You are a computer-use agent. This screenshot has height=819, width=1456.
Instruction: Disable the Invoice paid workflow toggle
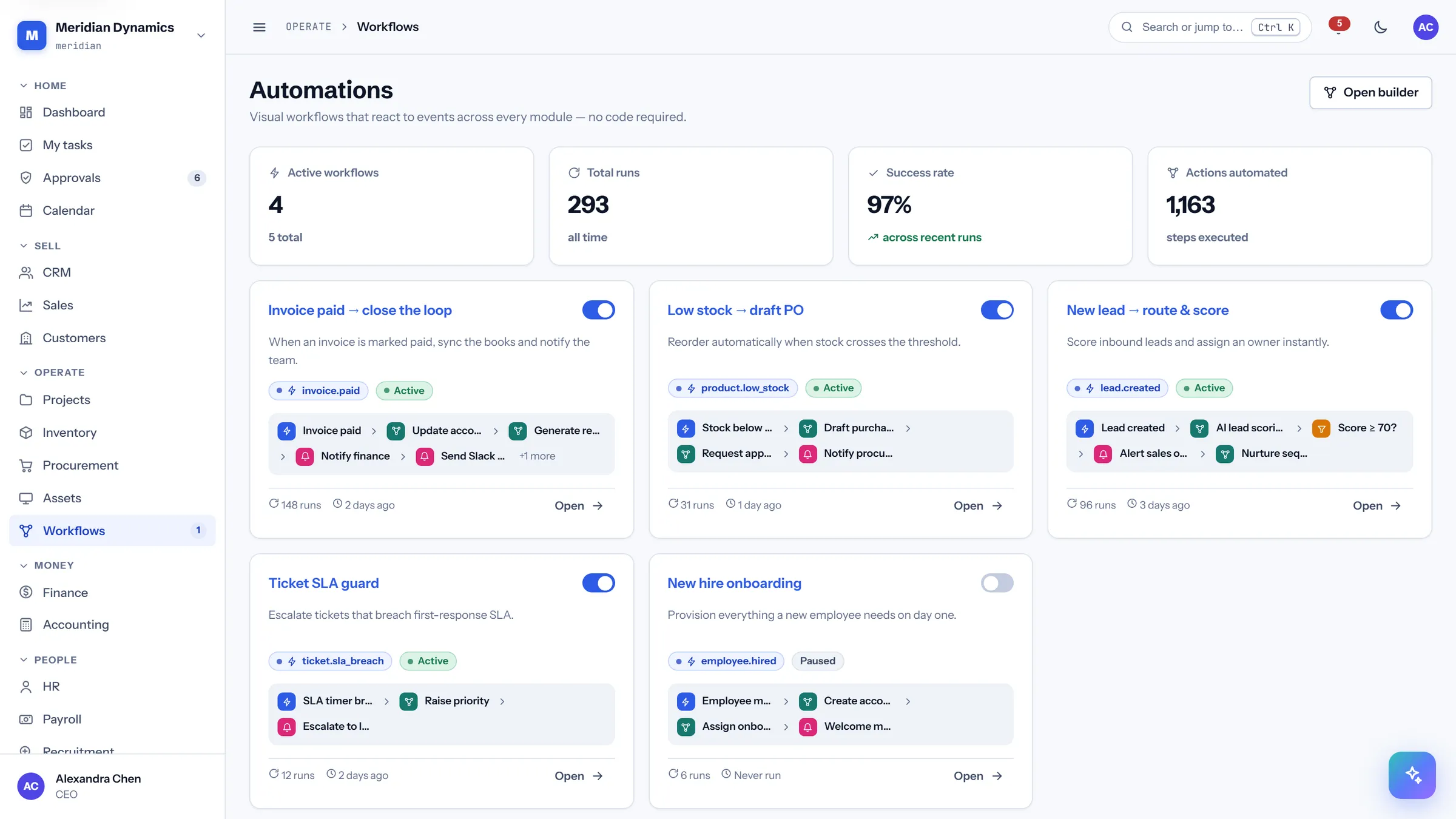pos(598,310)
